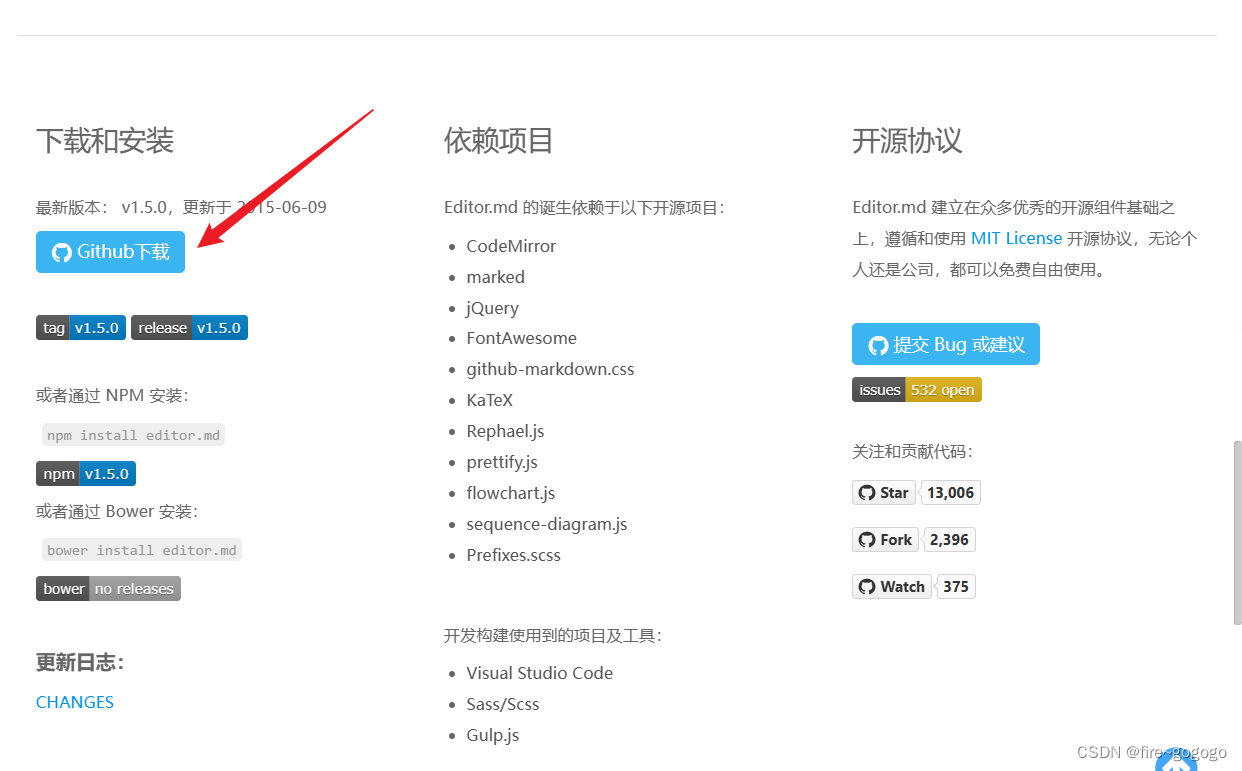The image size is (1242, 771).
Task: Click the npm install editor.md code snippet
Action: tap(133, 435)
